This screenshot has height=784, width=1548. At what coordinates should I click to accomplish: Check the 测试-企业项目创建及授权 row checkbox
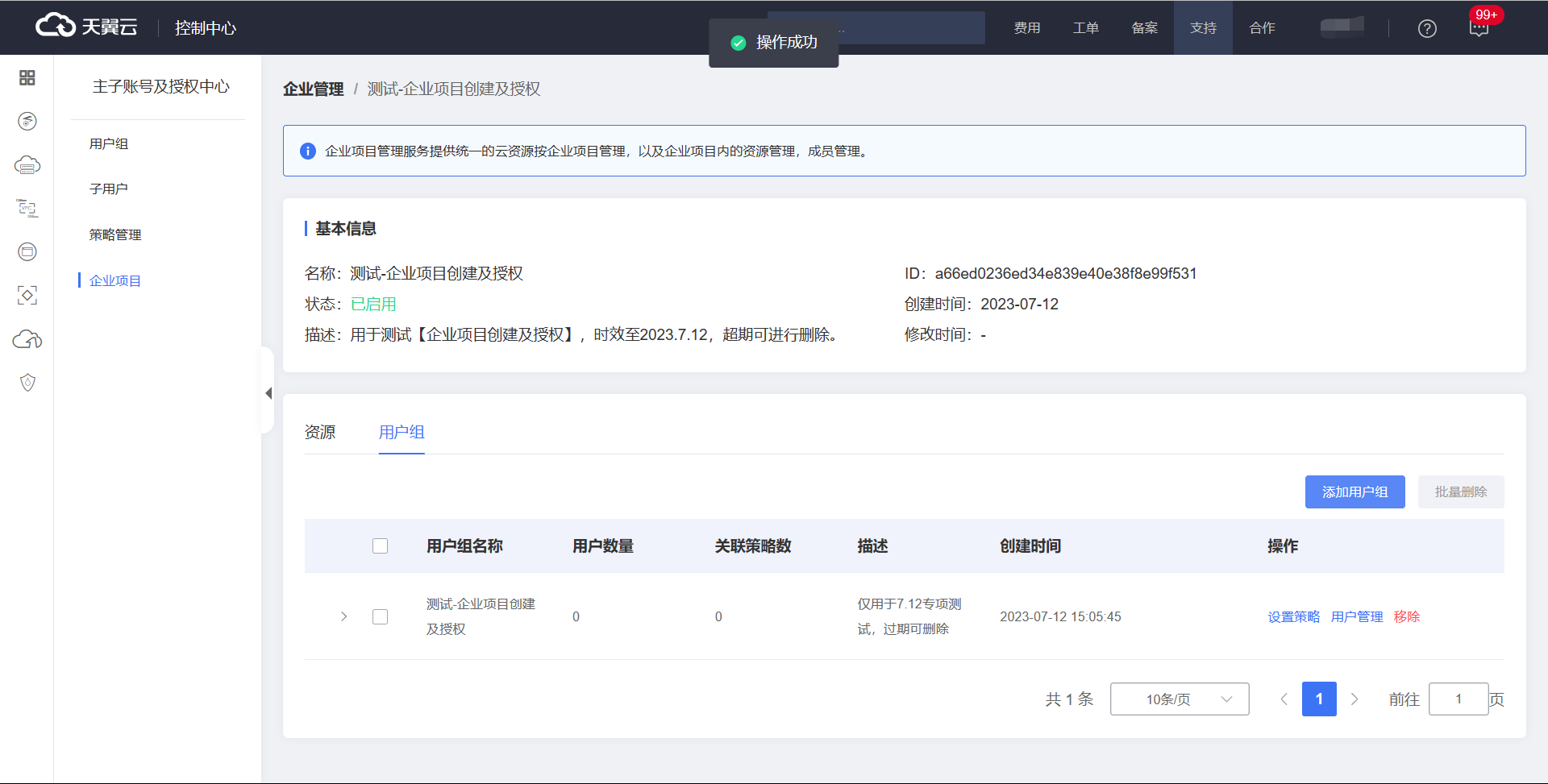tap(381, 616)
